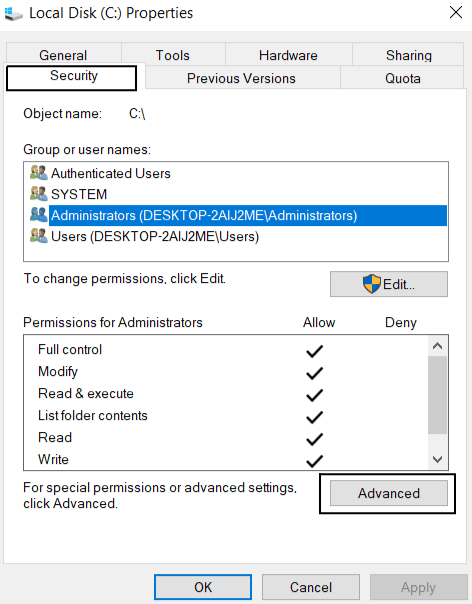Click the Administrators group icon

[39, 215]
